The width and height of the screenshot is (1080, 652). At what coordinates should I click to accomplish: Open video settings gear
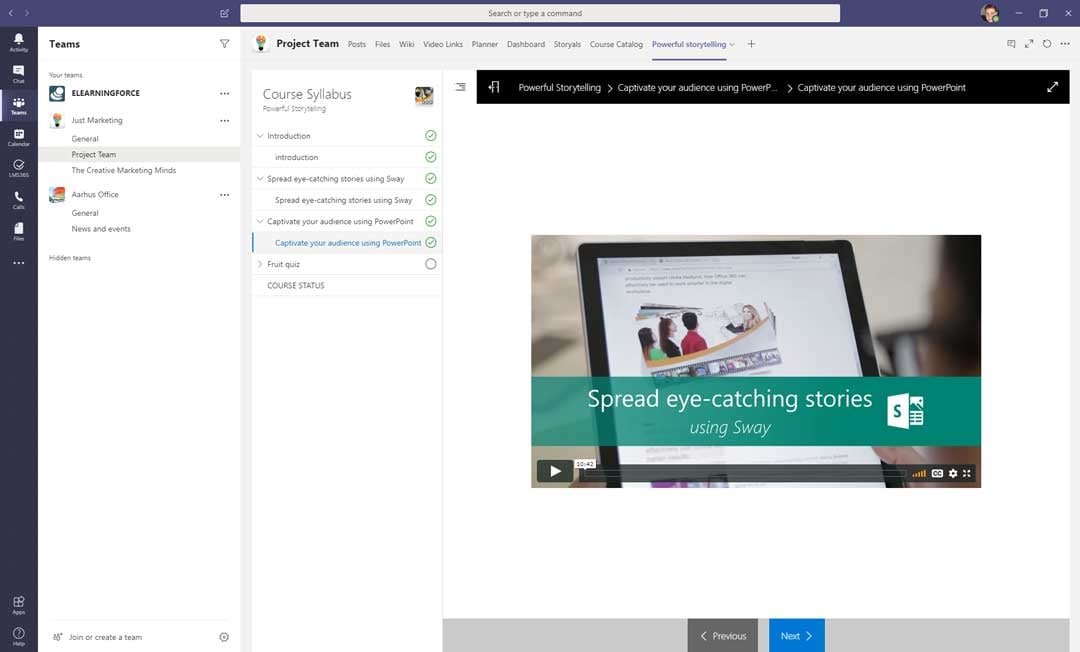pos(953,473)
